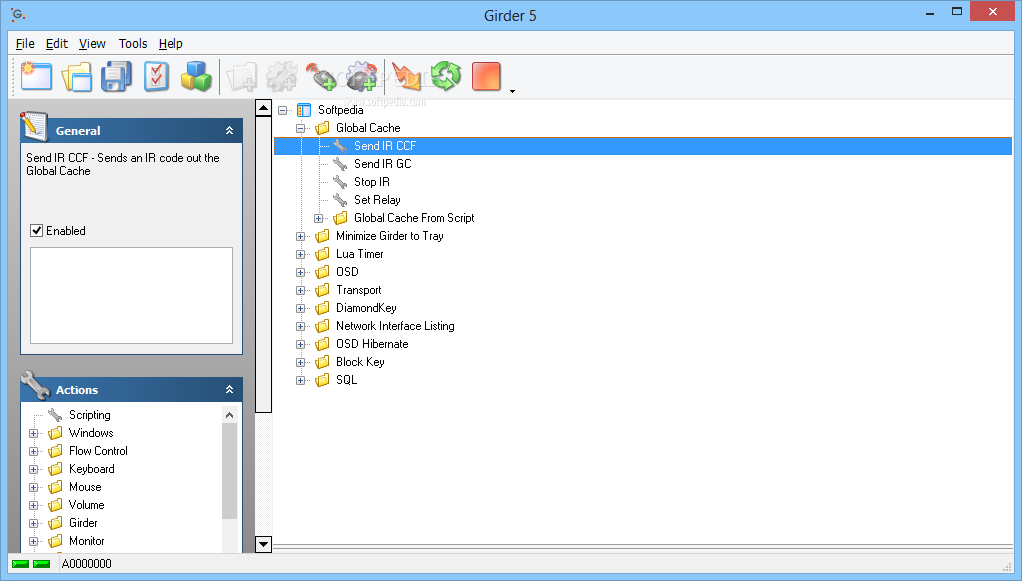The height and width of the screenshot is (581, 1022).
Task: Click the Actions panel wrench icon
Action: point(35,385)
